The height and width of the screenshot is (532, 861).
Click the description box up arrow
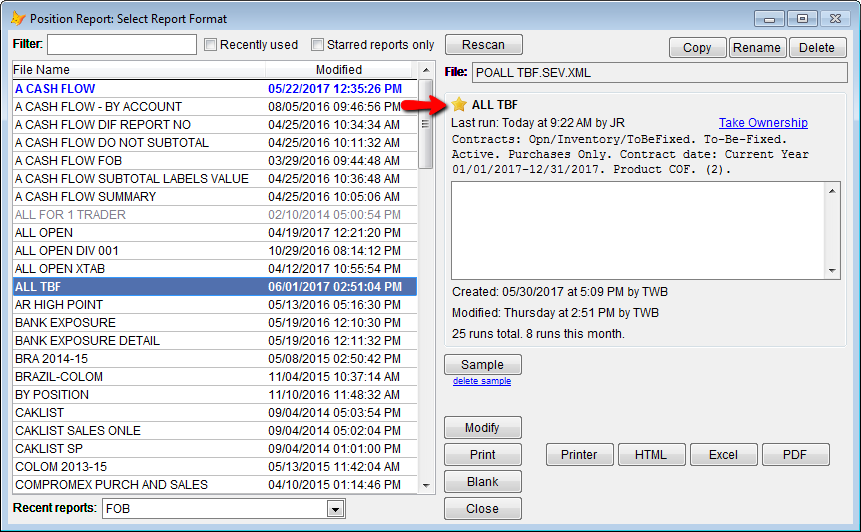832,191
